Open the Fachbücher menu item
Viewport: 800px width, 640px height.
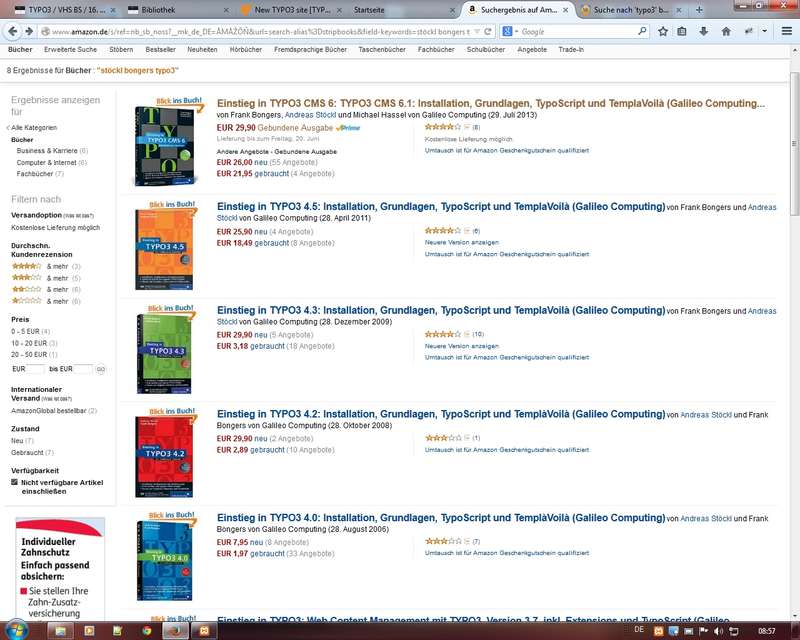pos(436,50)
